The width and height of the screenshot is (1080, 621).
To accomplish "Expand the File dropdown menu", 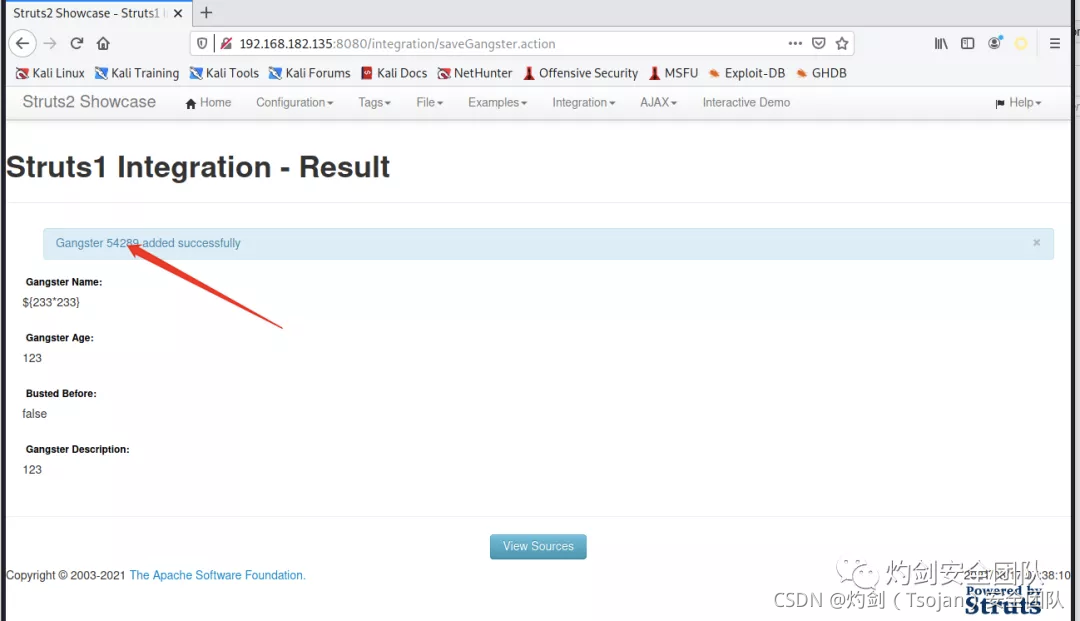I will [x=429, y=103].
